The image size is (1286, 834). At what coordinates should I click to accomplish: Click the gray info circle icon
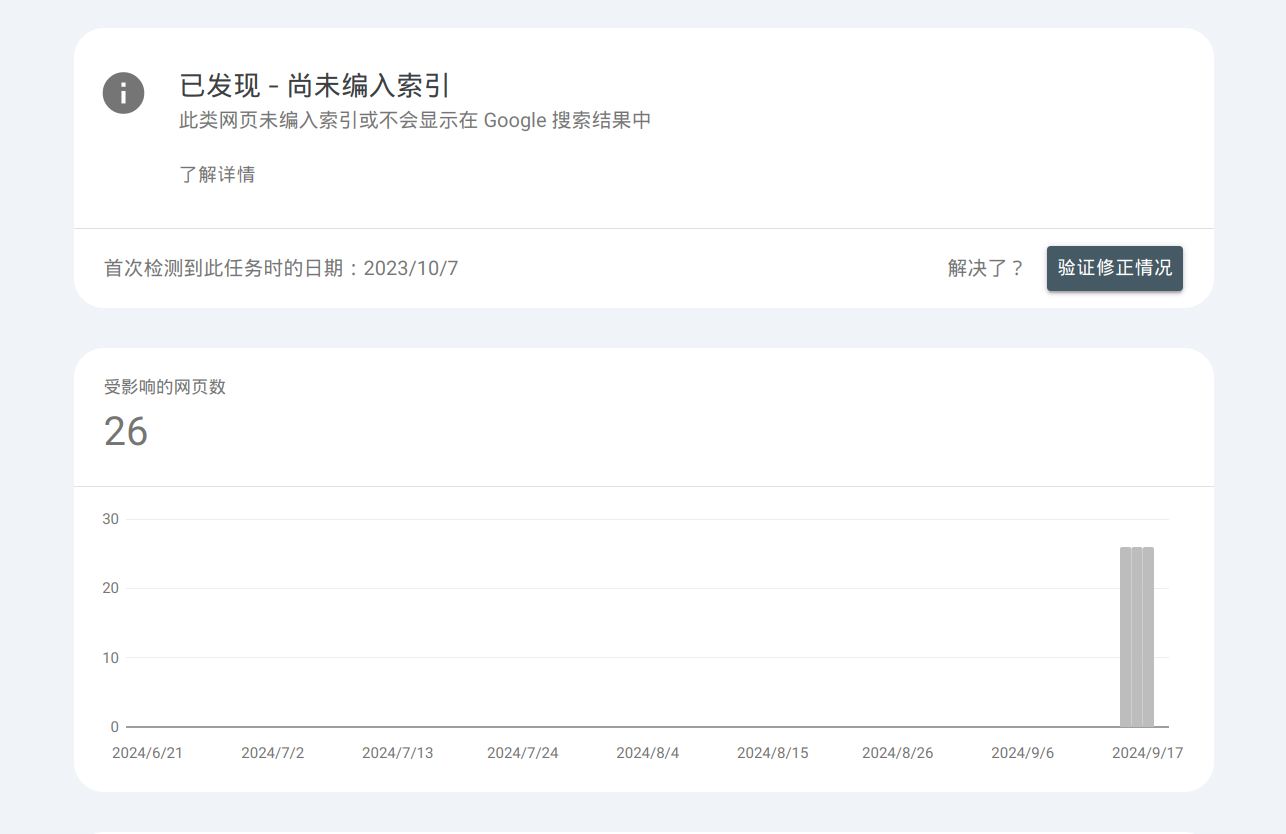[x=123, y=94]
